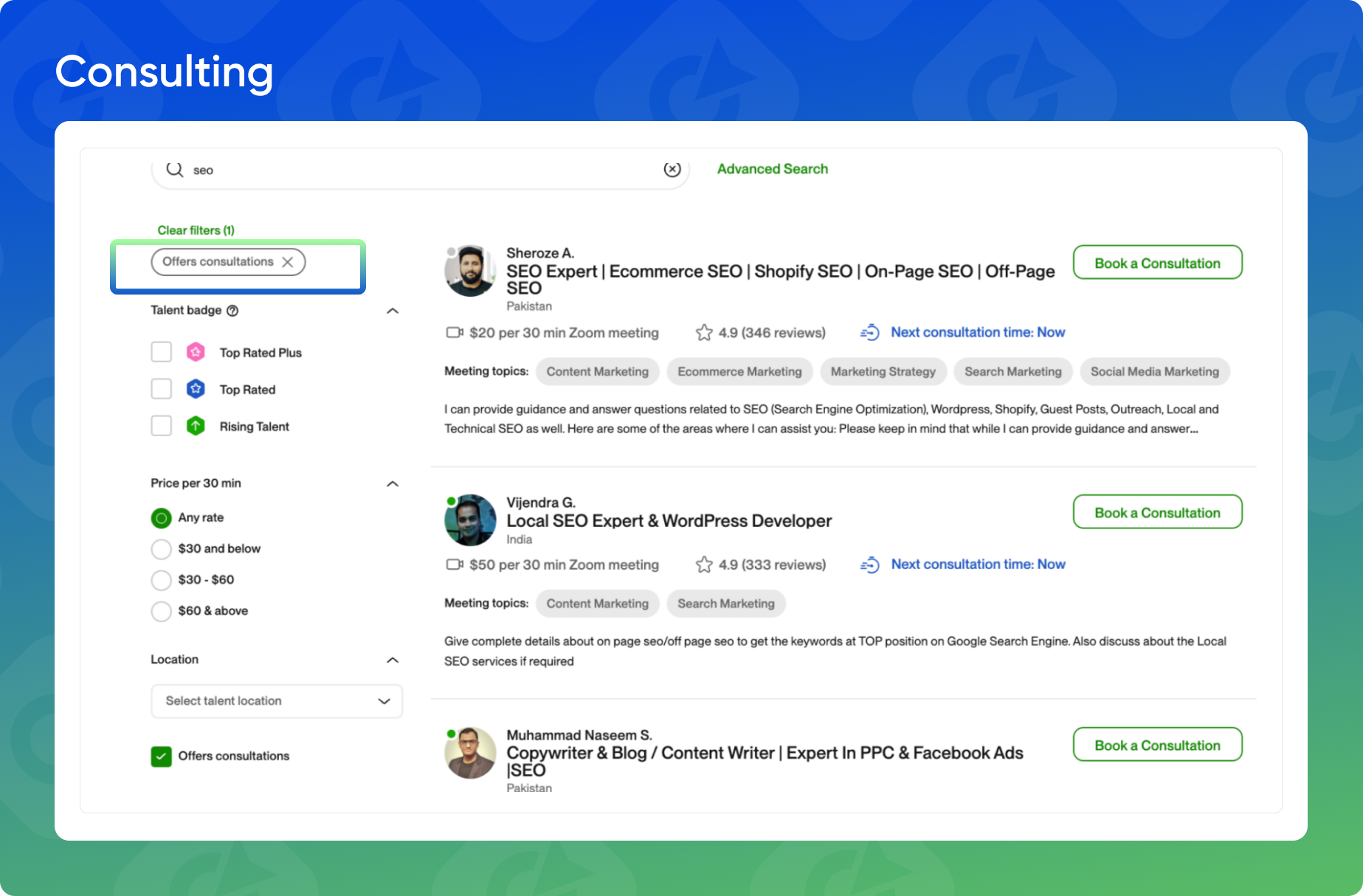The height and width of the screenshot is (896, 1363).
Task: Collapse the Location section
Action: point(393,660)
